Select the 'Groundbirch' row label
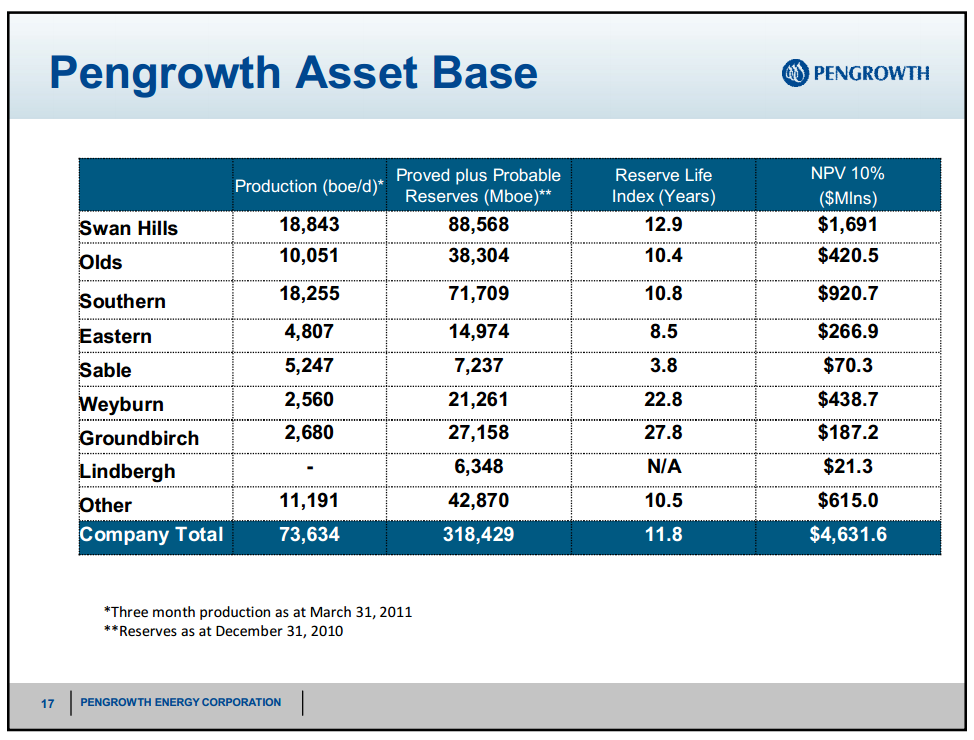Image resolution: width=974 pixels, height=740 pixels. coord(139,438)
